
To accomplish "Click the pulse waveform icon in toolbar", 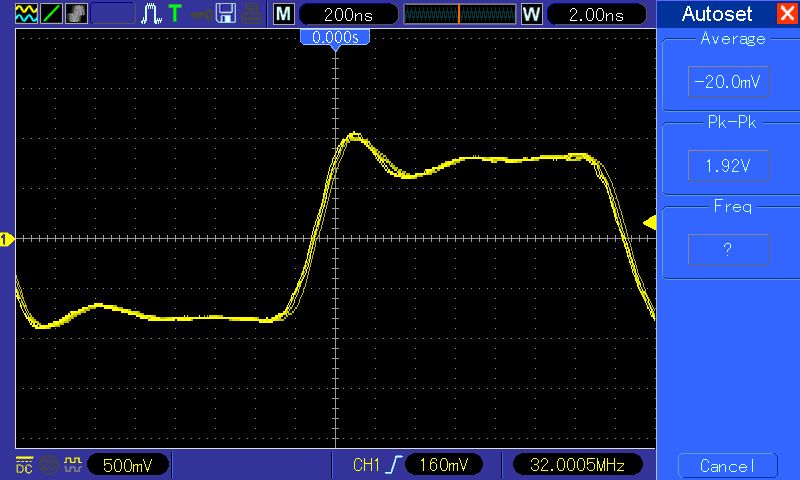I will [151, 14].
